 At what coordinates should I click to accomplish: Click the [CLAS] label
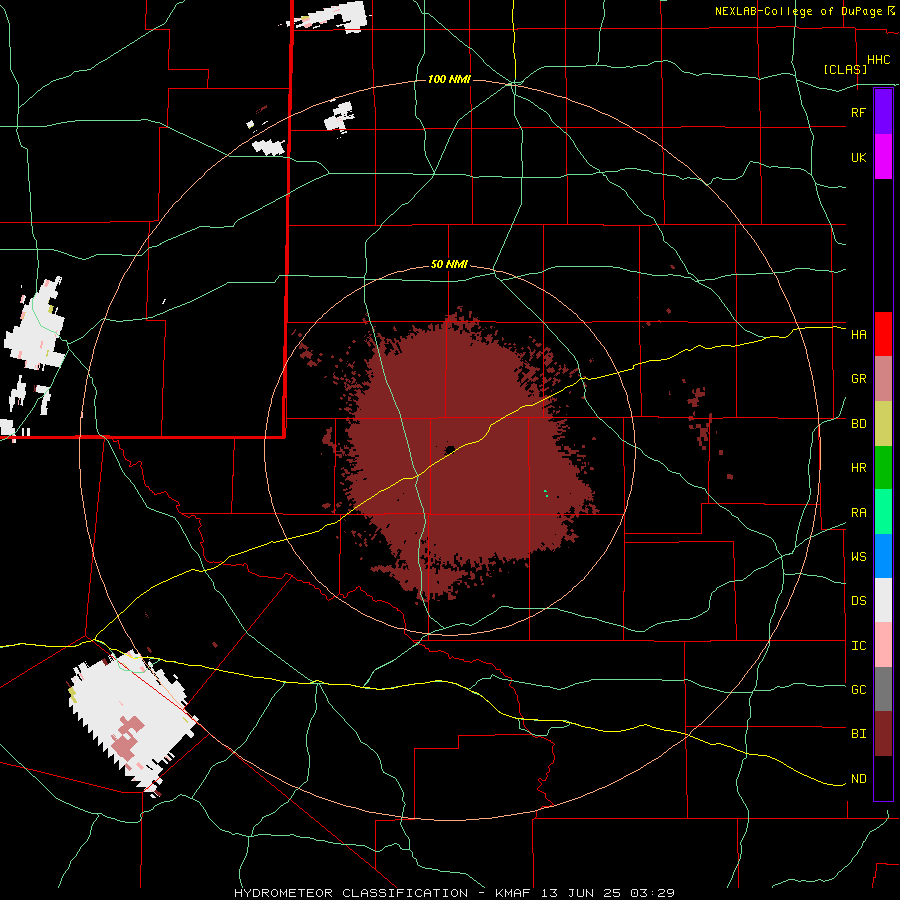click(x=845, y=69)
